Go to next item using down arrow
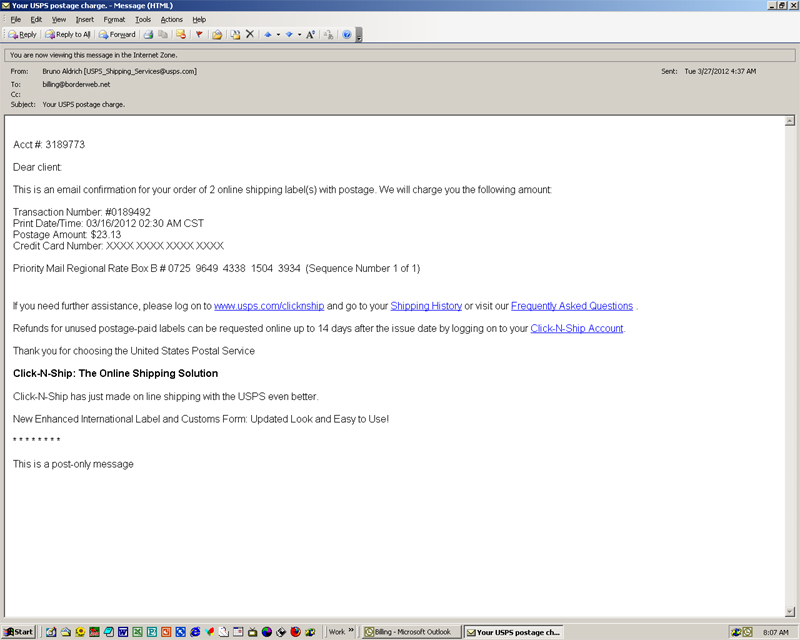Image resolution: width=800 pixels, height=640 pixels. pos(289,34)
